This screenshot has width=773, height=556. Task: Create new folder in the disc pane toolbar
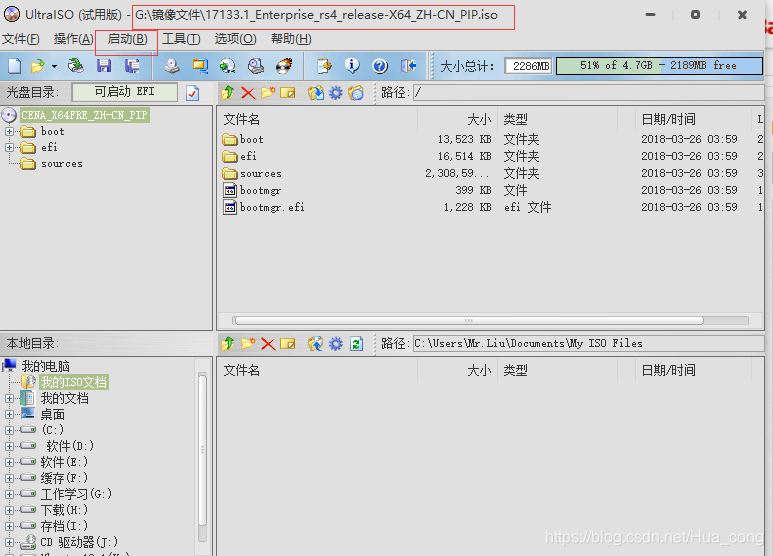coord(268,93)
